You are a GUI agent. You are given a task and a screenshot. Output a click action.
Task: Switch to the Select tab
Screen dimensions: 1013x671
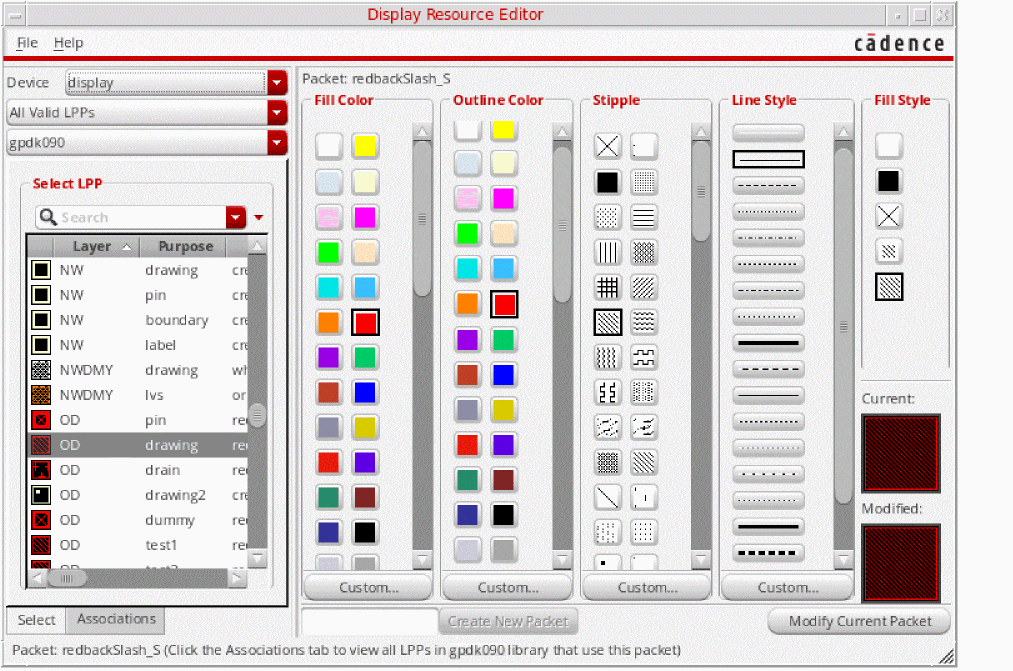pyautogui.click(x=36, y=620)
